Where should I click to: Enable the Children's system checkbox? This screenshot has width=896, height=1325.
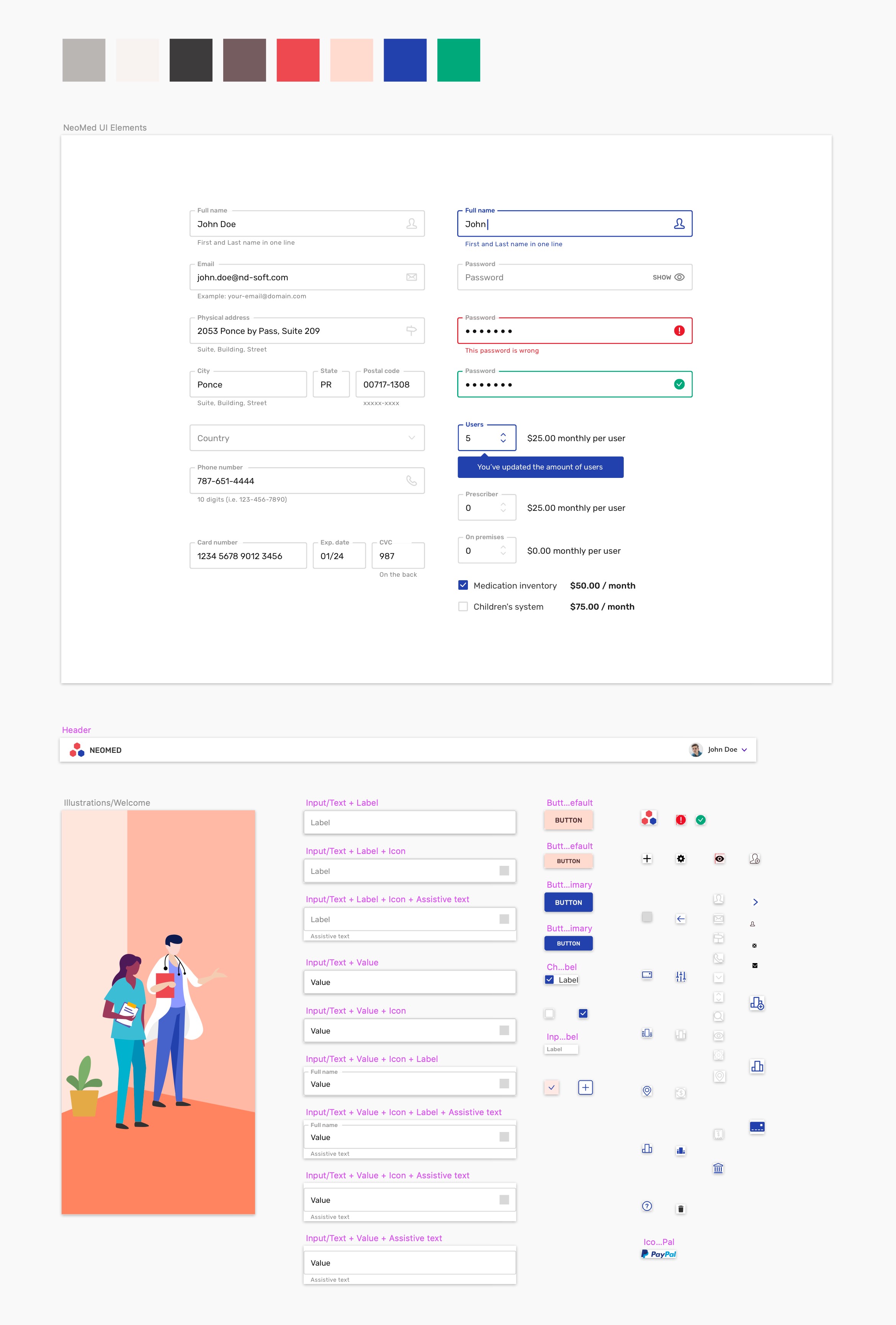[x=463, y=606]
